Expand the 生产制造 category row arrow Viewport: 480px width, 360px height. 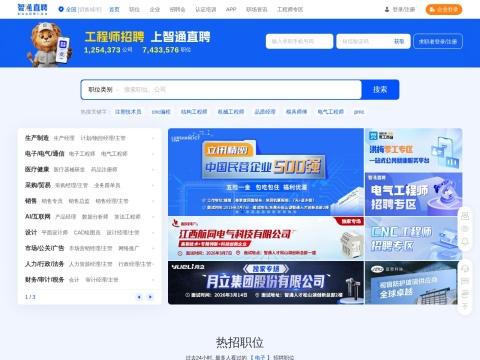click(153, 138)
